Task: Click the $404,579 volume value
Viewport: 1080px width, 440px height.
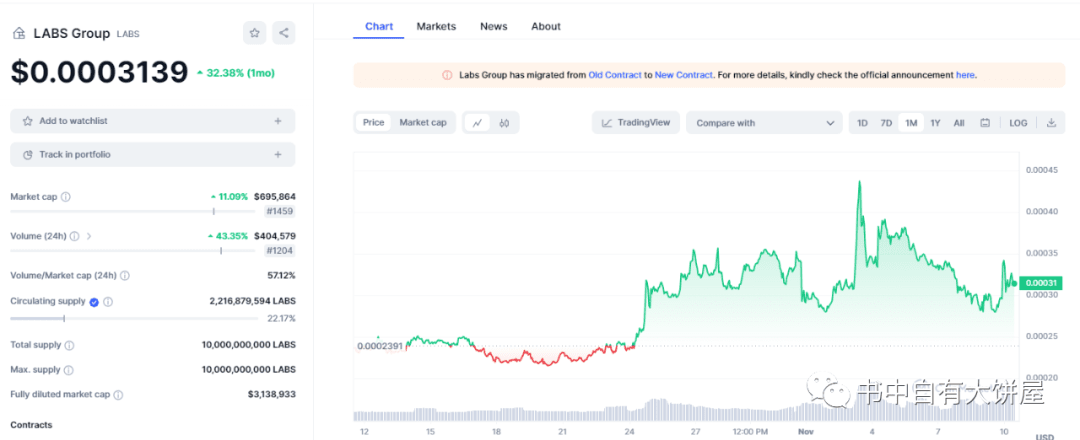Action: 274,235
